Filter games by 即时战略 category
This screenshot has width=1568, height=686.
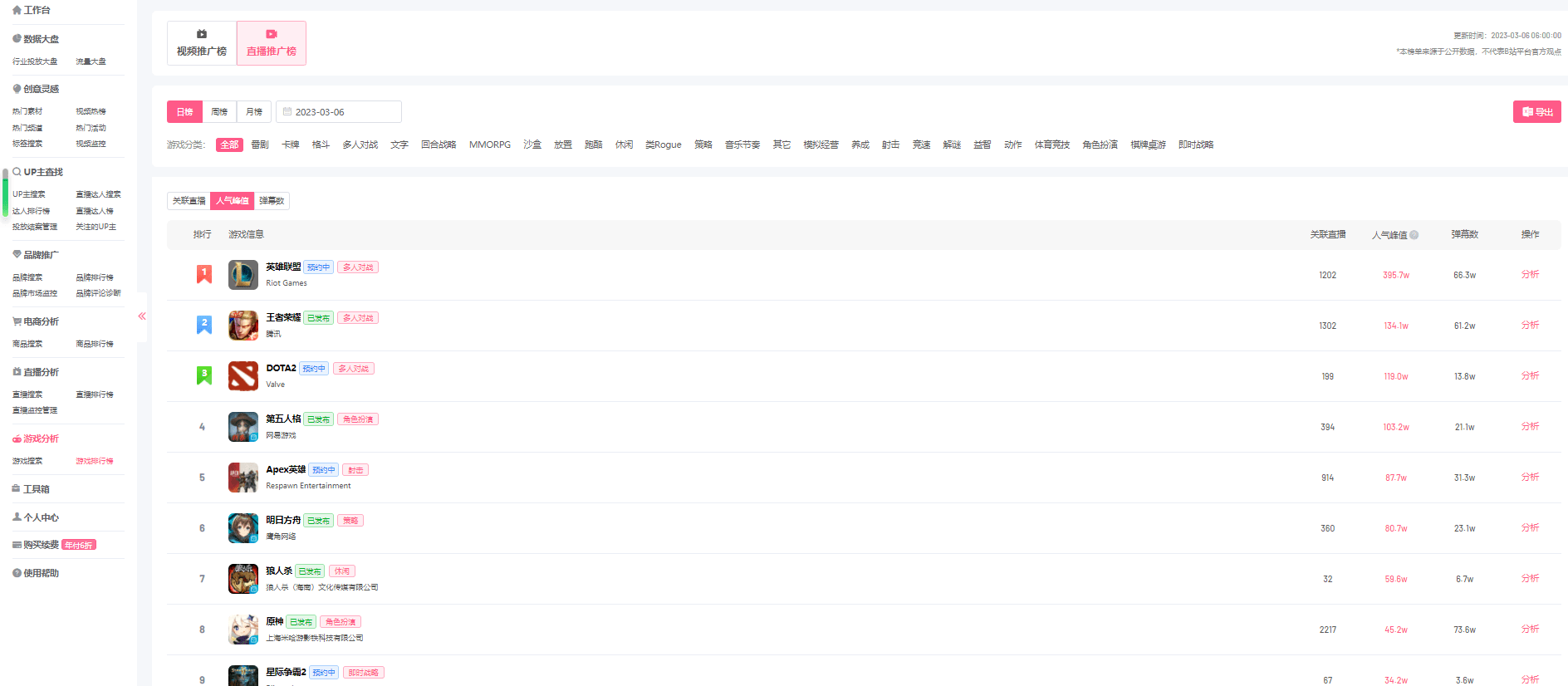click(x=1196, y=145)
